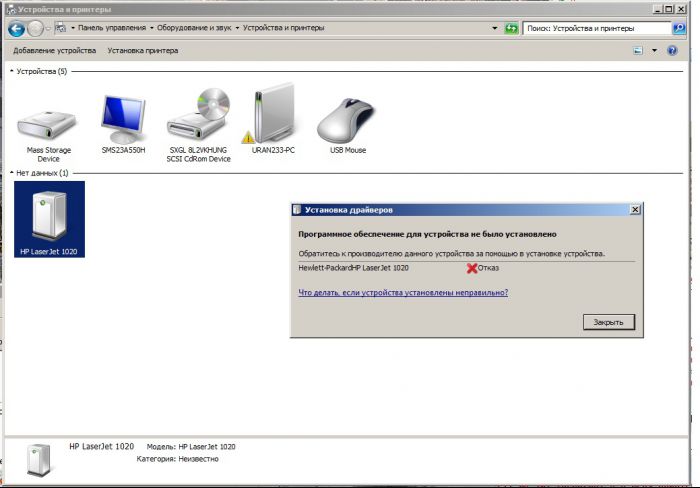Screen dimensions: 700x488
Task: Collapse the Нет данных (1) group
Action: click(x=12, y=173)
